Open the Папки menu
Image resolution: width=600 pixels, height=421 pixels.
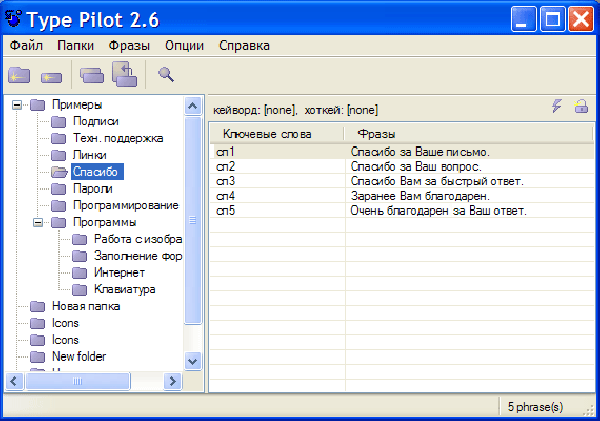coord(75,46)
